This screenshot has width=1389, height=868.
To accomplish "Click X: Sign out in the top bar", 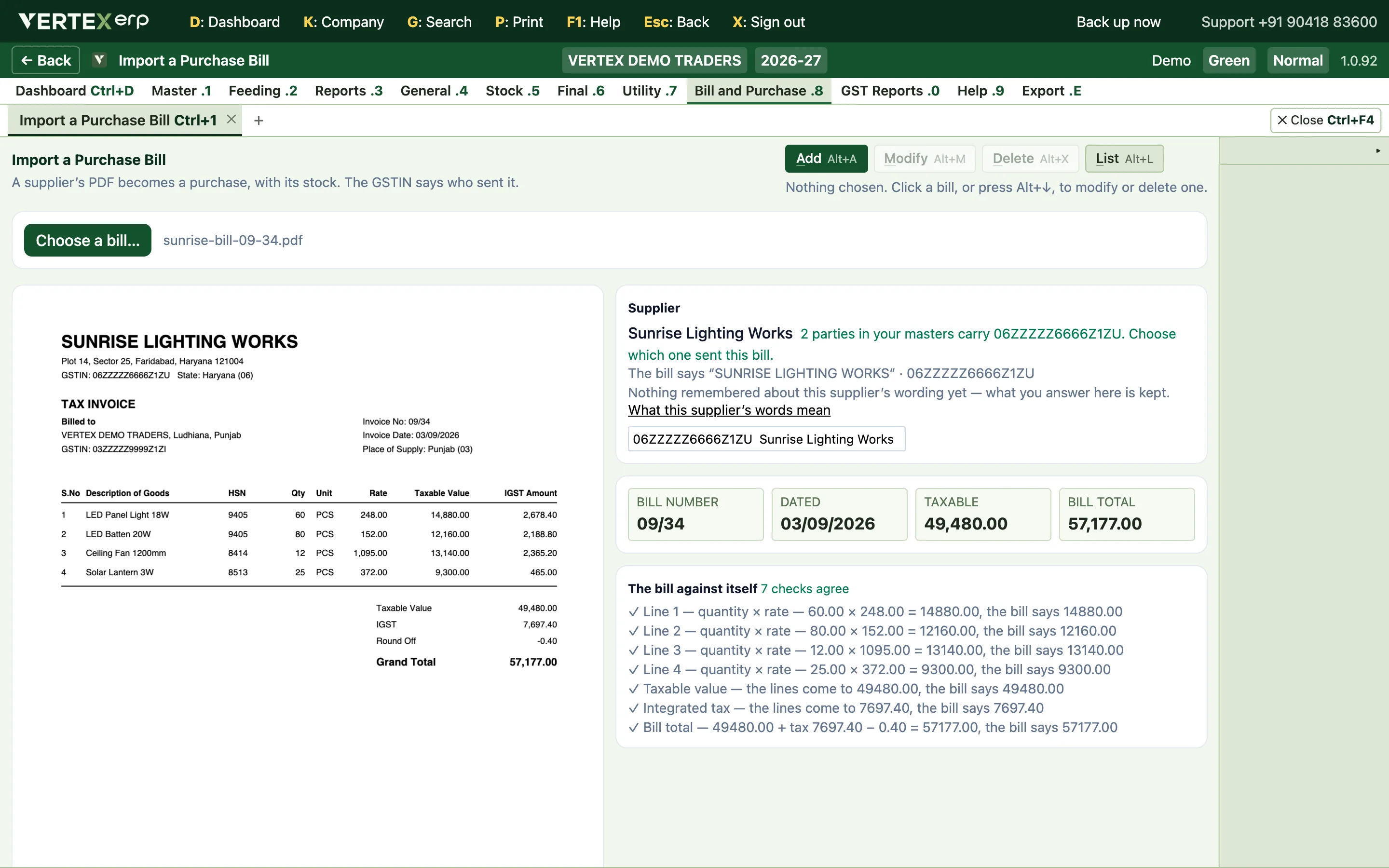I will (769, 22).
